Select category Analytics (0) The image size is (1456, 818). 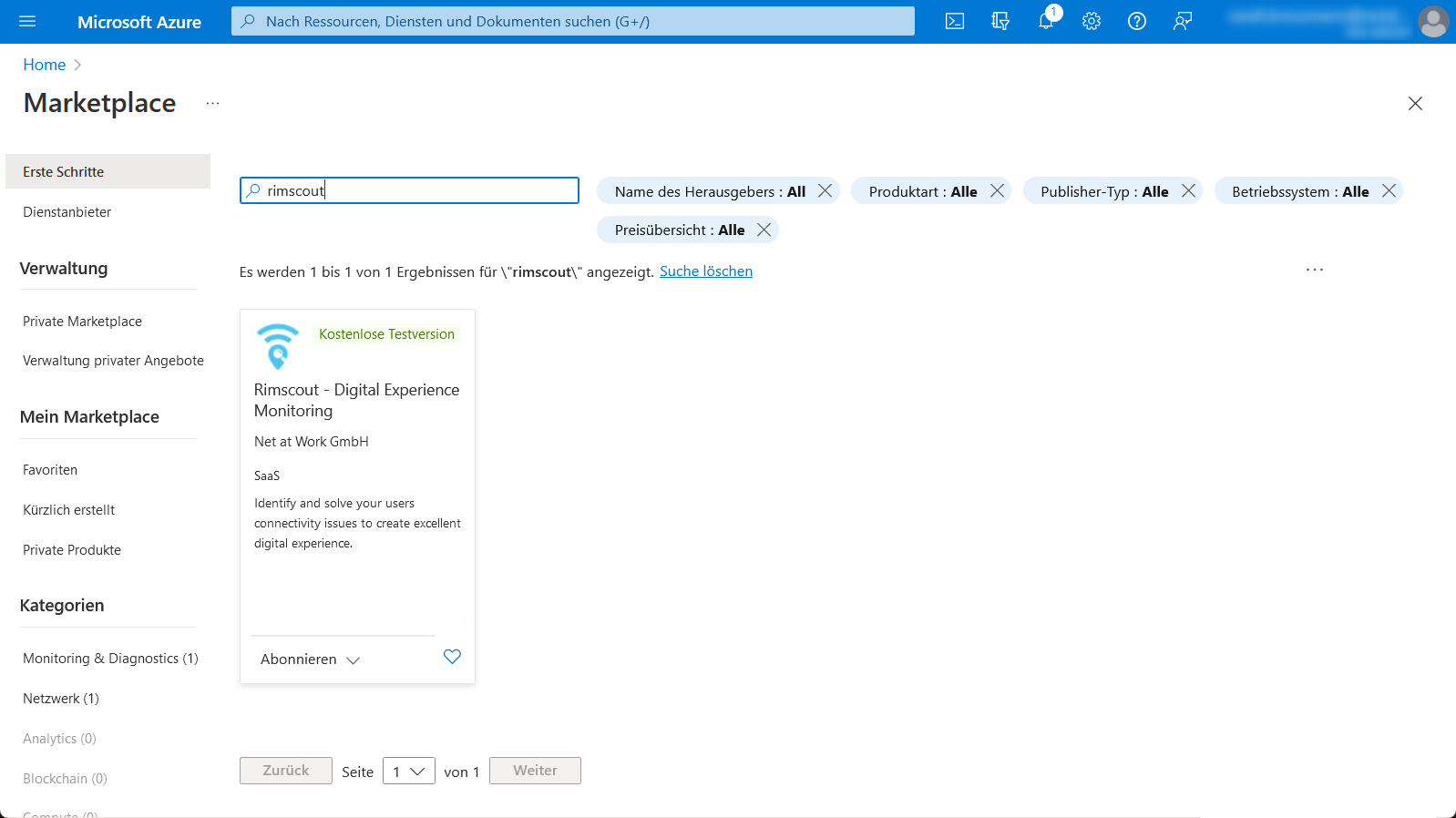[x=59, y=739]
